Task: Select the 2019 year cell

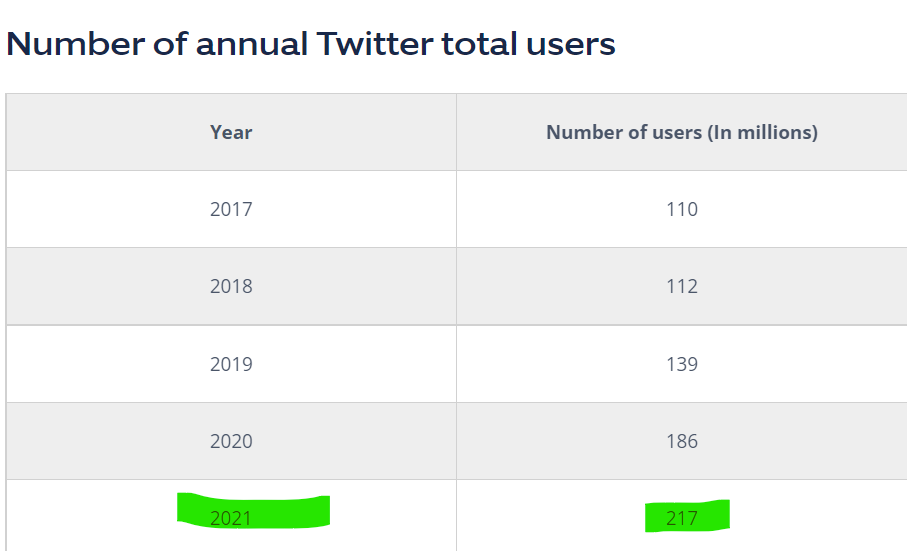Action: tap(231, 364)
